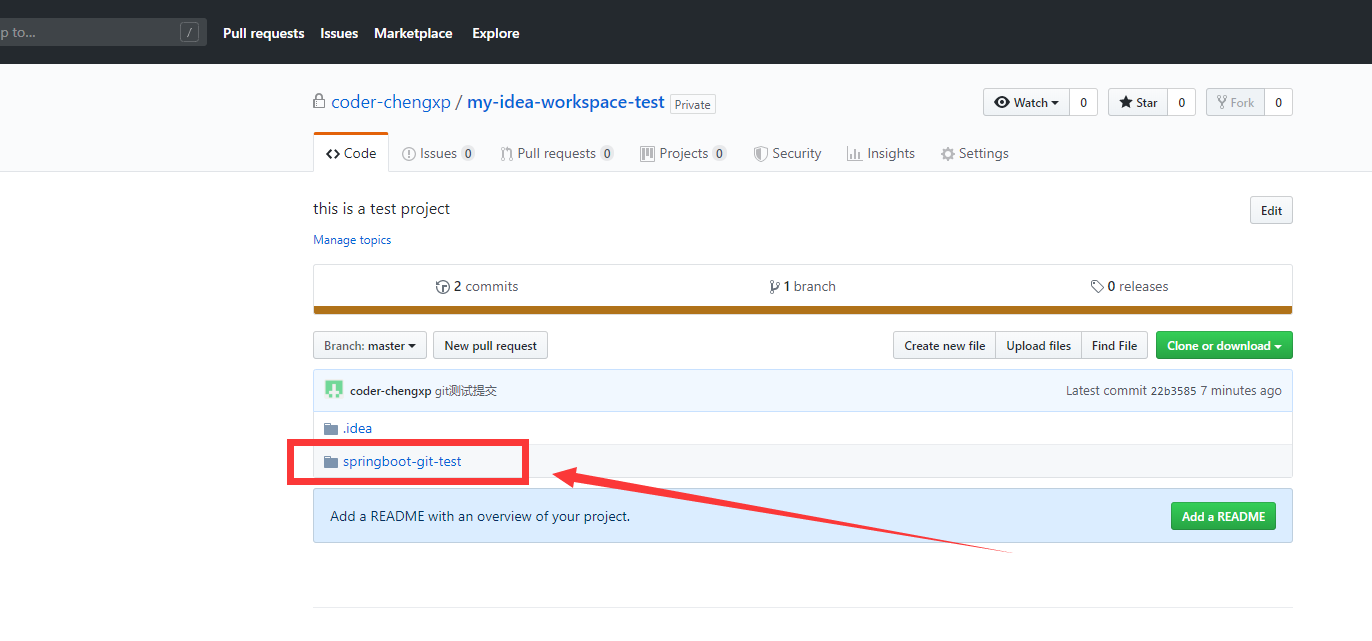The image size is (1372, 641).
Task: Click the branch icon beside 1 branch
Action: 774,286
